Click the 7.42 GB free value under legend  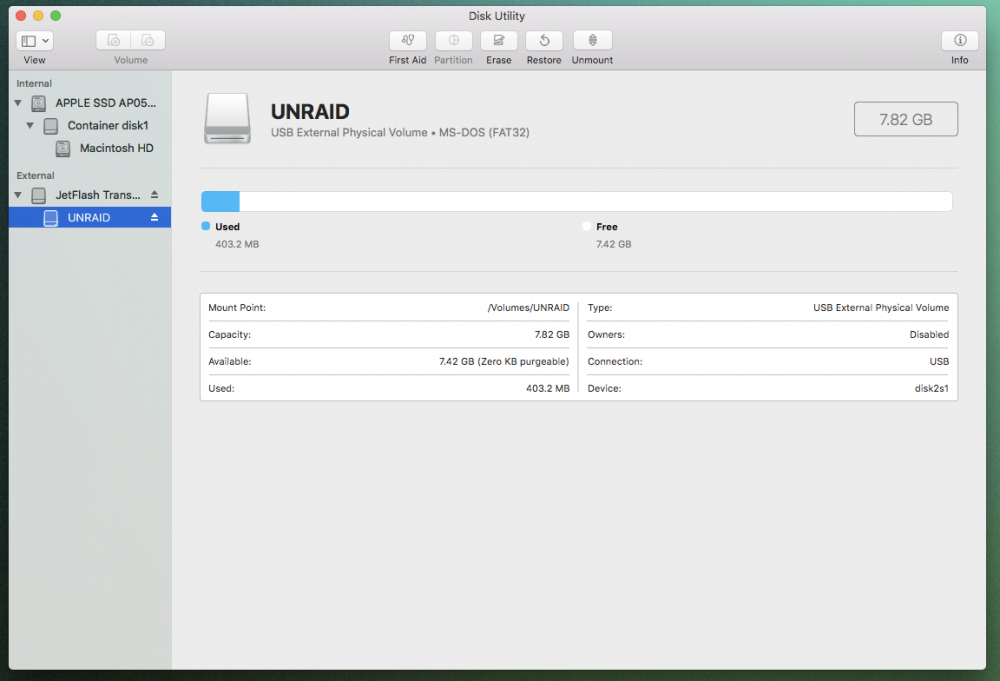click(x=614, y=244)
